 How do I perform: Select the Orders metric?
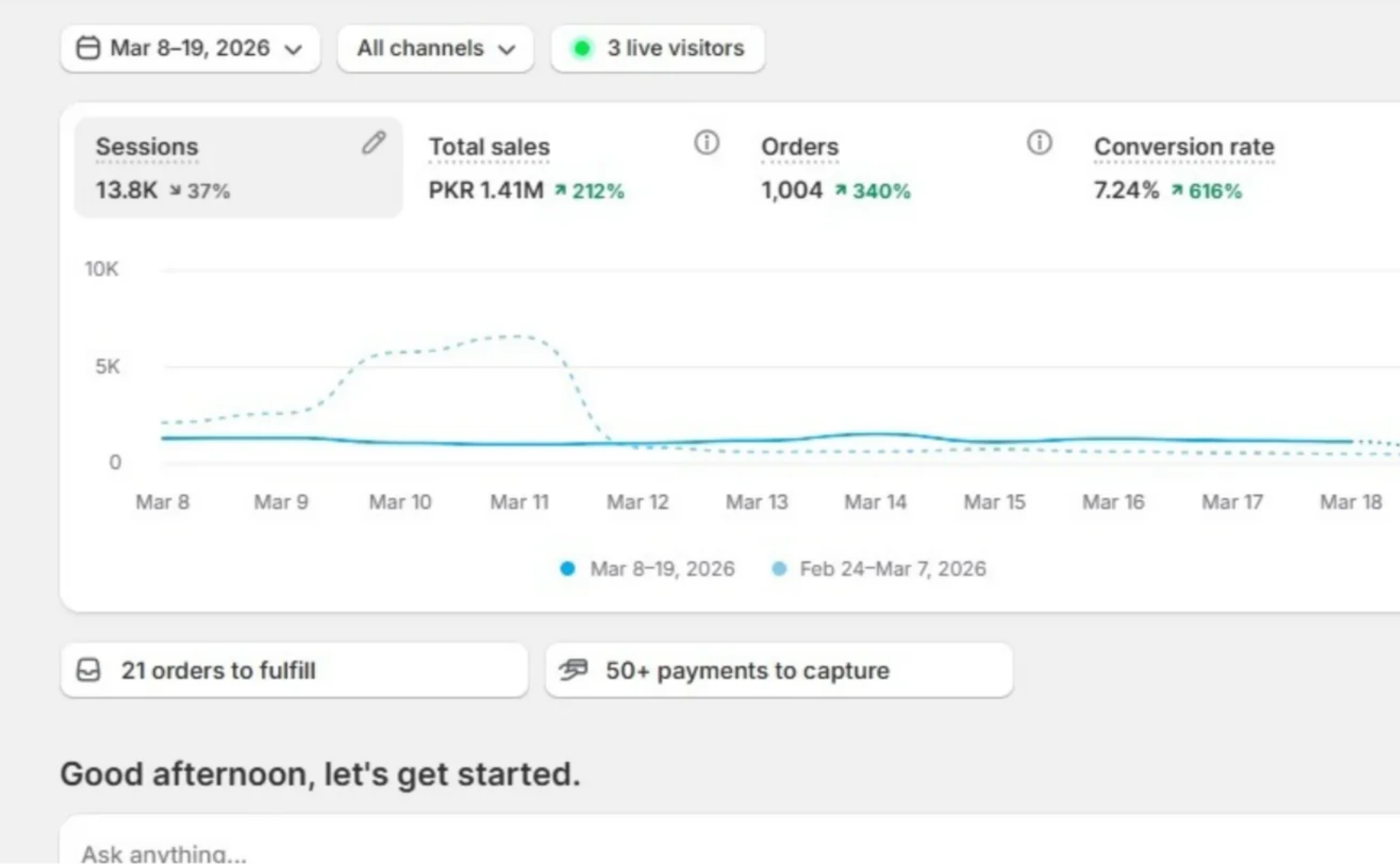tap(800, 147)
